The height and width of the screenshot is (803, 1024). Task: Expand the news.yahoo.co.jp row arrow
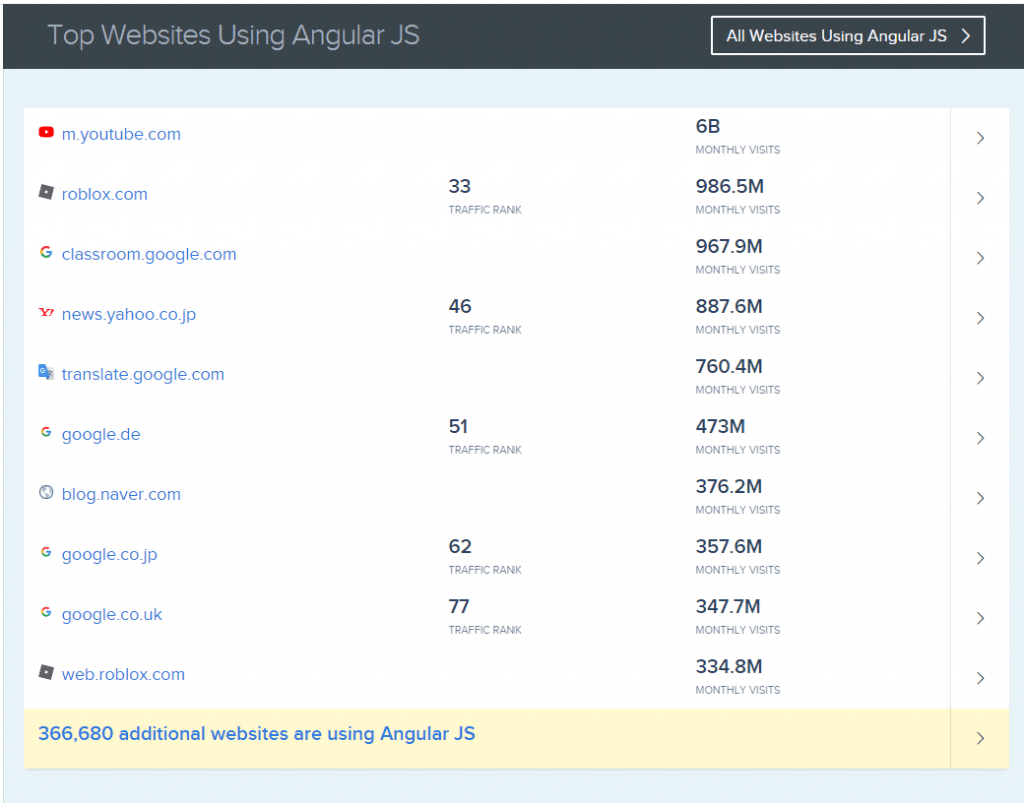coord(980,318)
